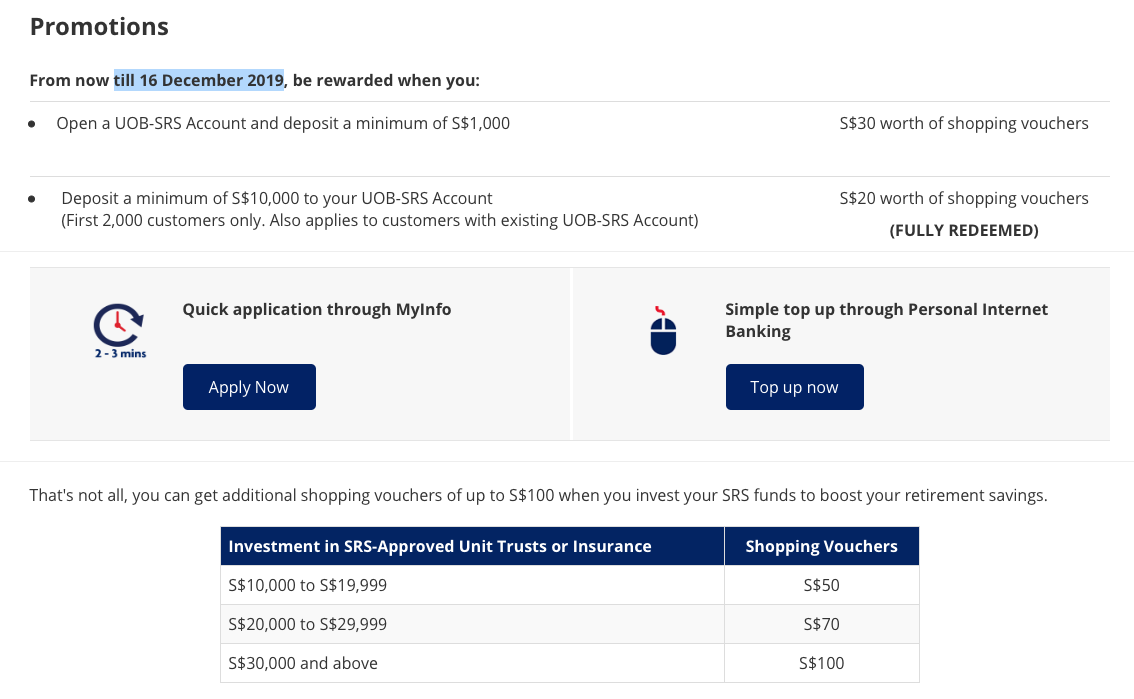Click the 'S$100' voucher table cell
1134x699 pixels.
822,663
